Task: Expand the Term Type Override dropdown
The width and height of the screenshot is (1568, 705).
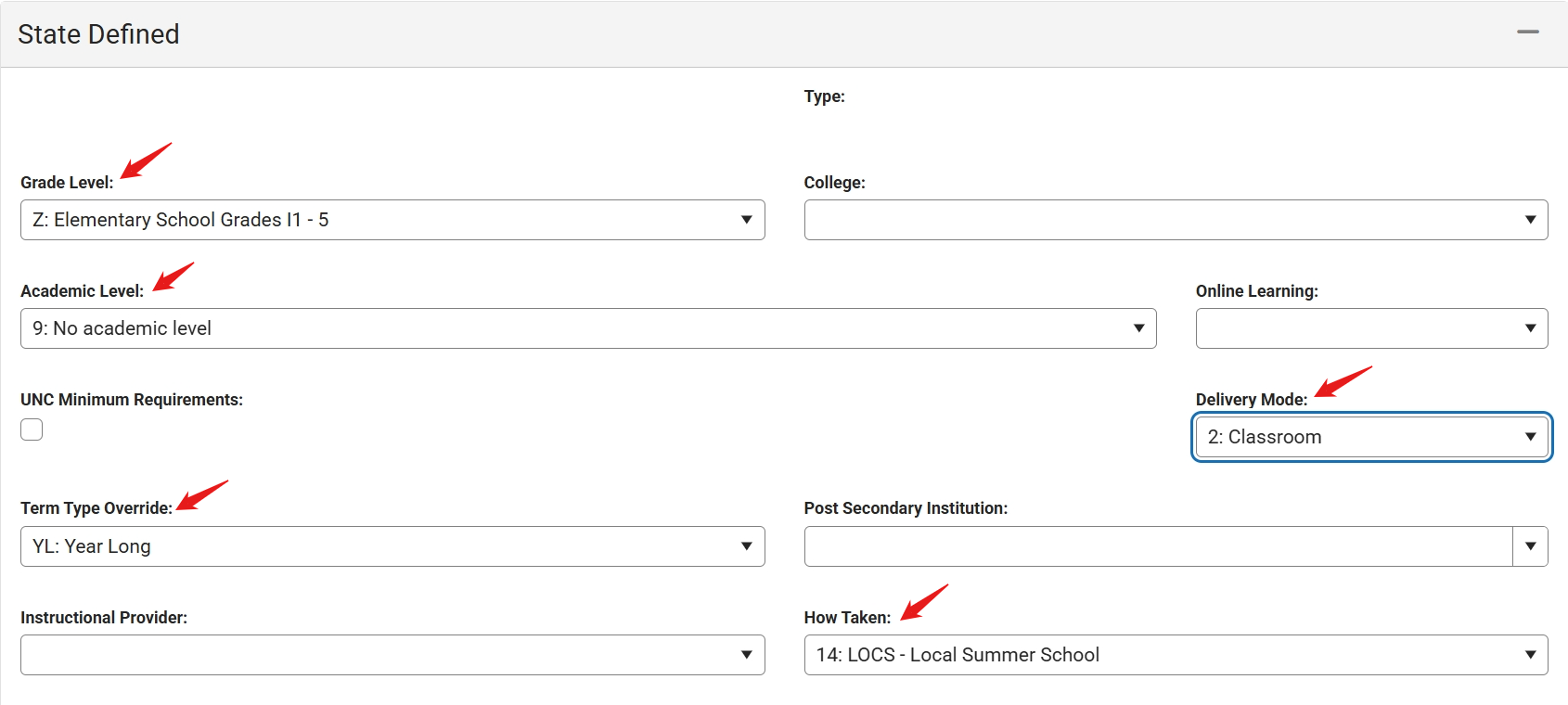Action: point(392,546)
